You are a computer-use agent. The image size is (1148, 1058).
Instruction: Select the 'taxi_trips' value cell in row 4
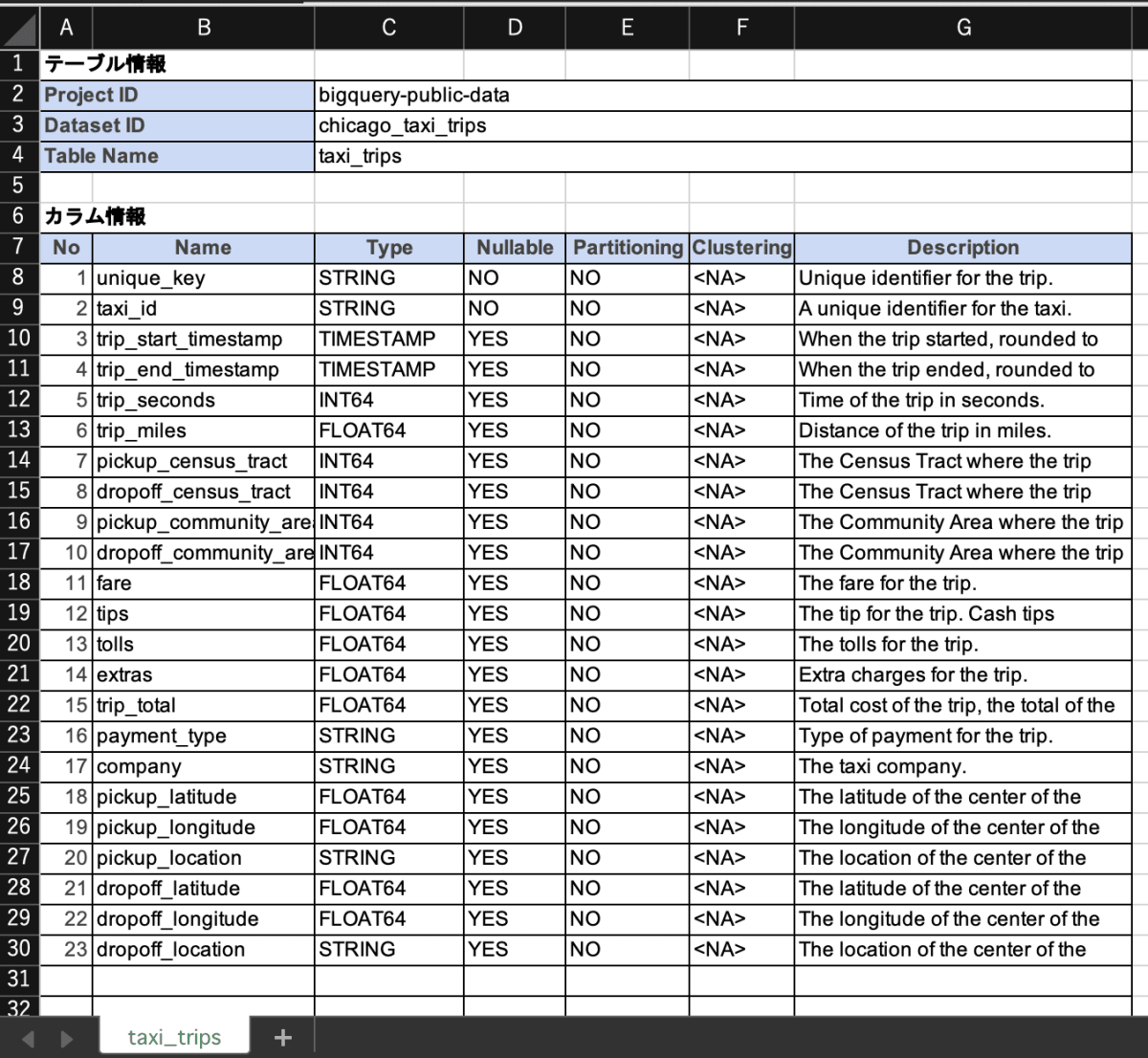[723, 156]
